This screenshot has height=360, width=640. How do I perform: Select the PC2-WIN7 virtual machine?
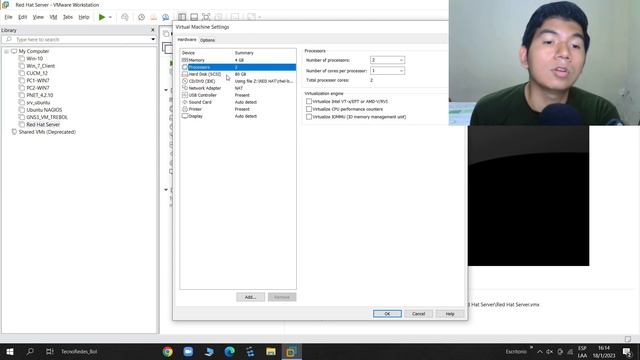tap(38, 88)
